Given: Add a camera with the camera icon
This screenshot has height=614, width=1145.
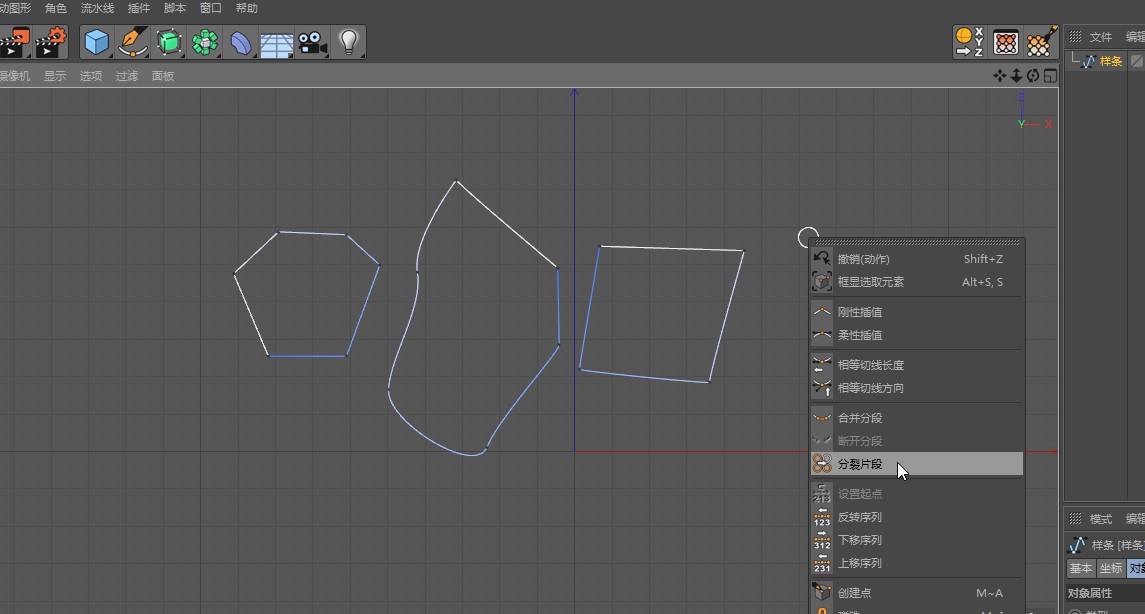Looking at the screenshot, I should (313, 42).
